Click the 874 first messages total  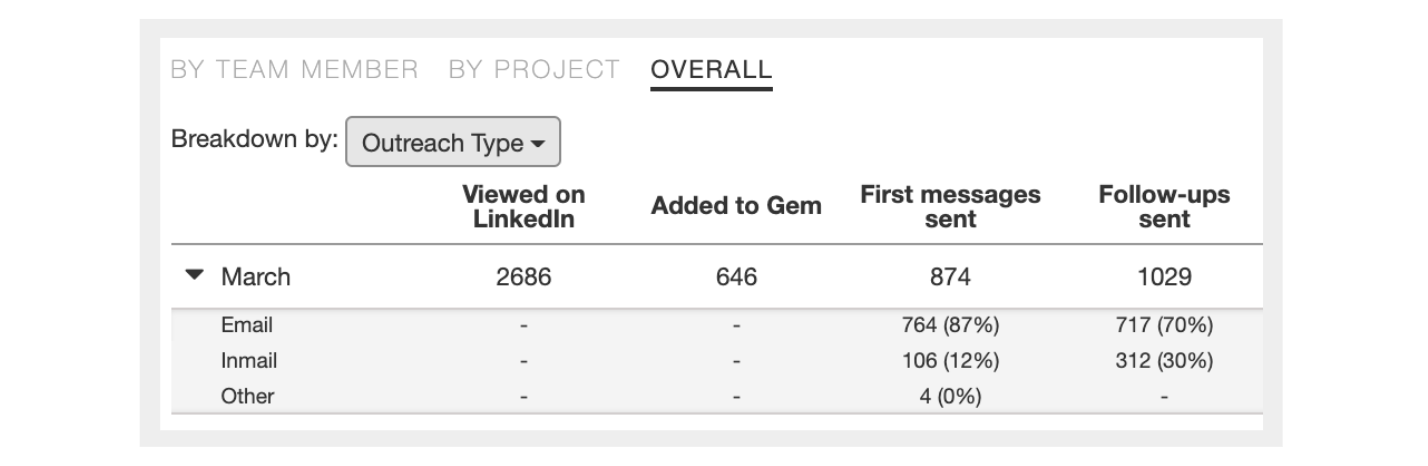pyautogui.click(x=950, y=277)
